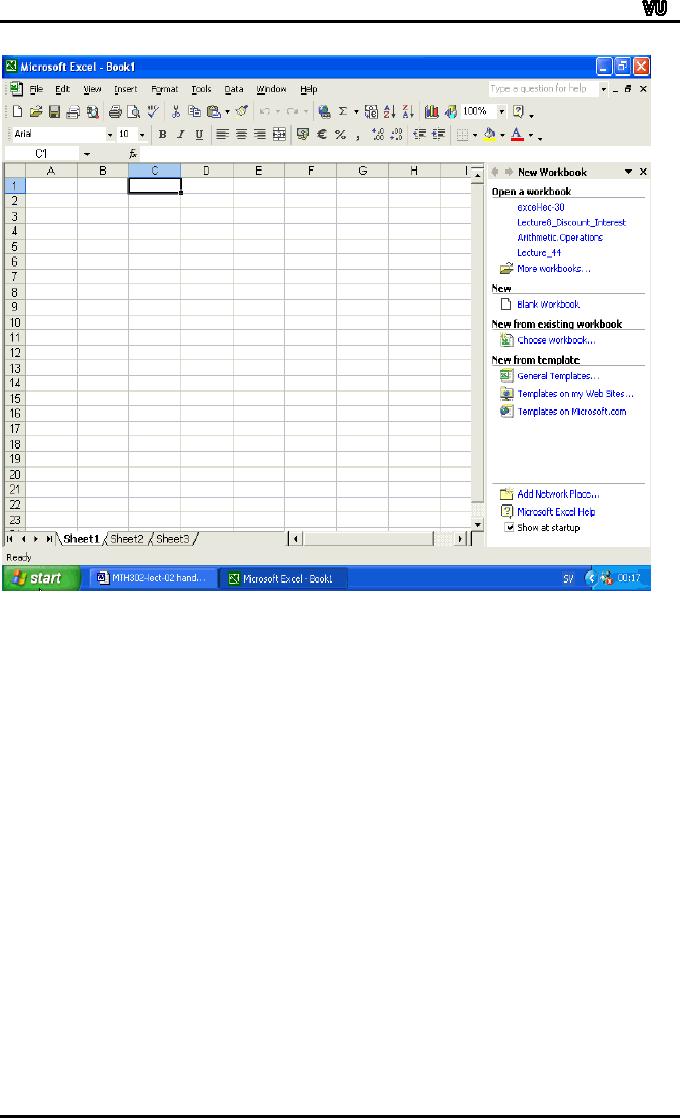Toggle Underline formatting

[x=199, y=134]
